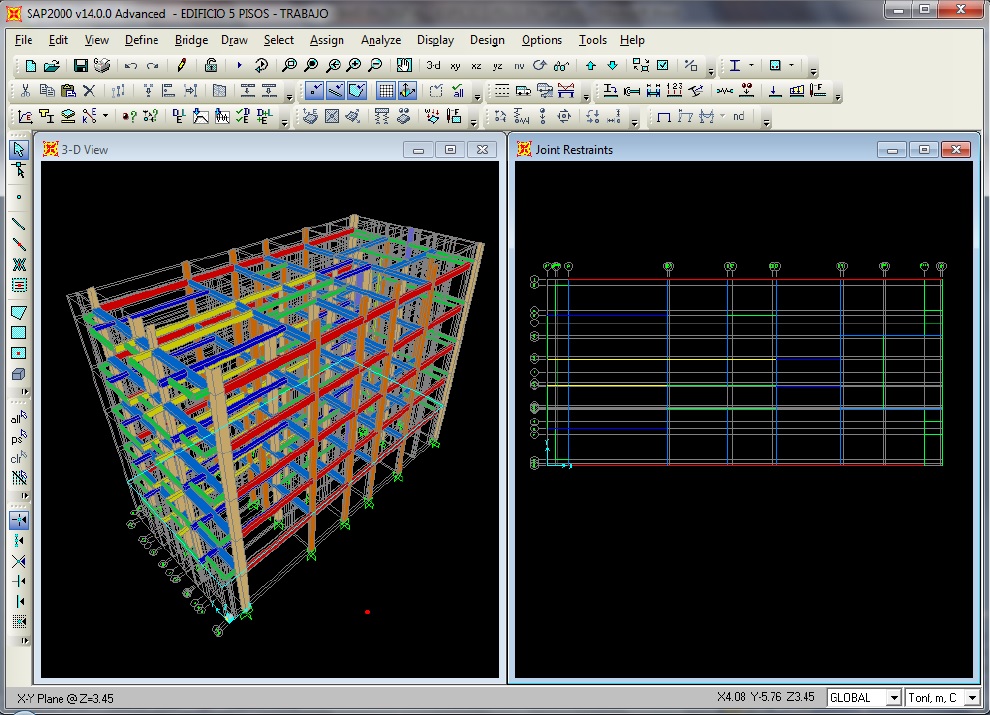Screen dimensions: 990x715
Task: Open the File menu
Action: click(23, 40)
